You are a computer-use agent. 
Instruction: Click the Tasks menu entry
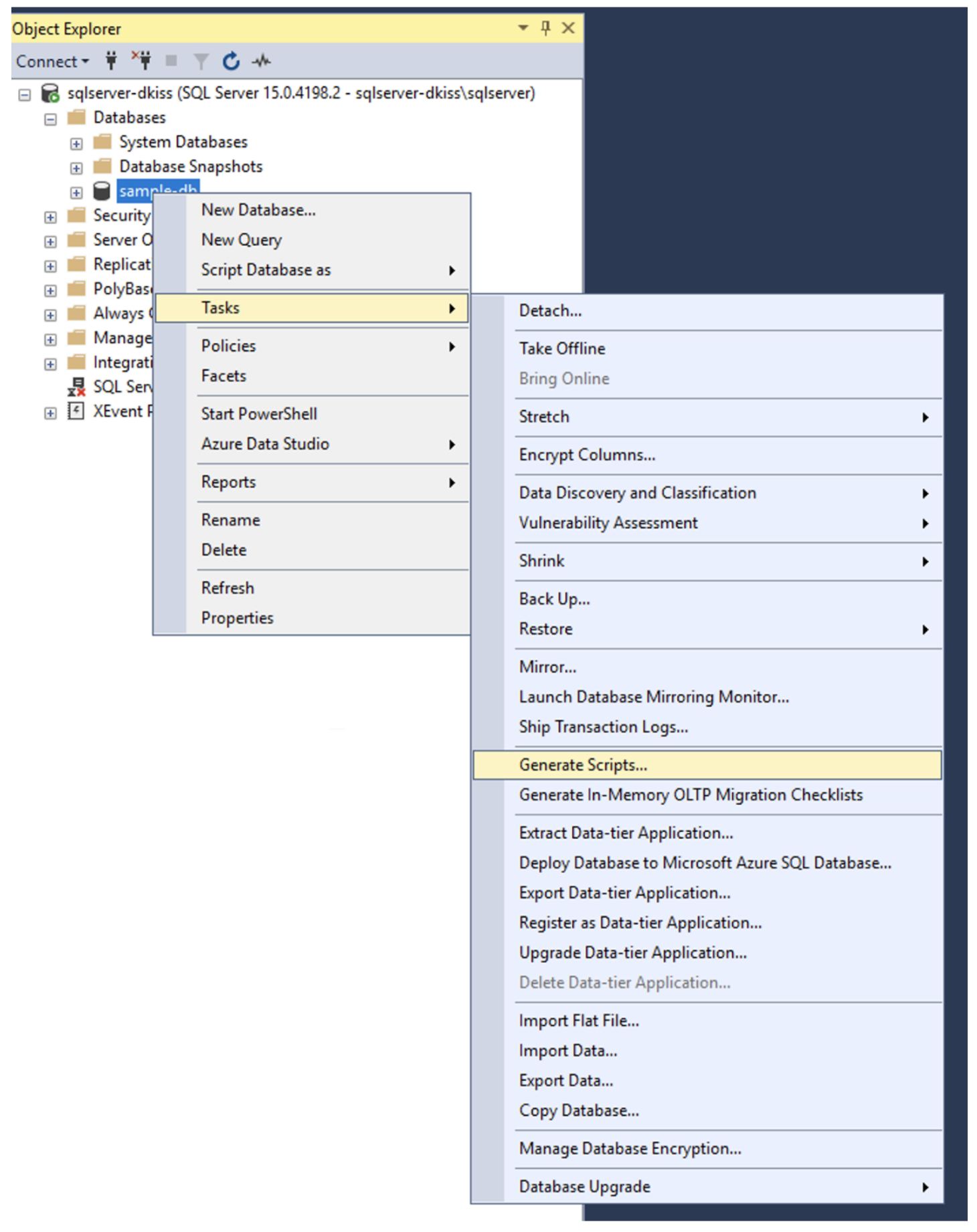pyautogui.click(x=312, y=308)
